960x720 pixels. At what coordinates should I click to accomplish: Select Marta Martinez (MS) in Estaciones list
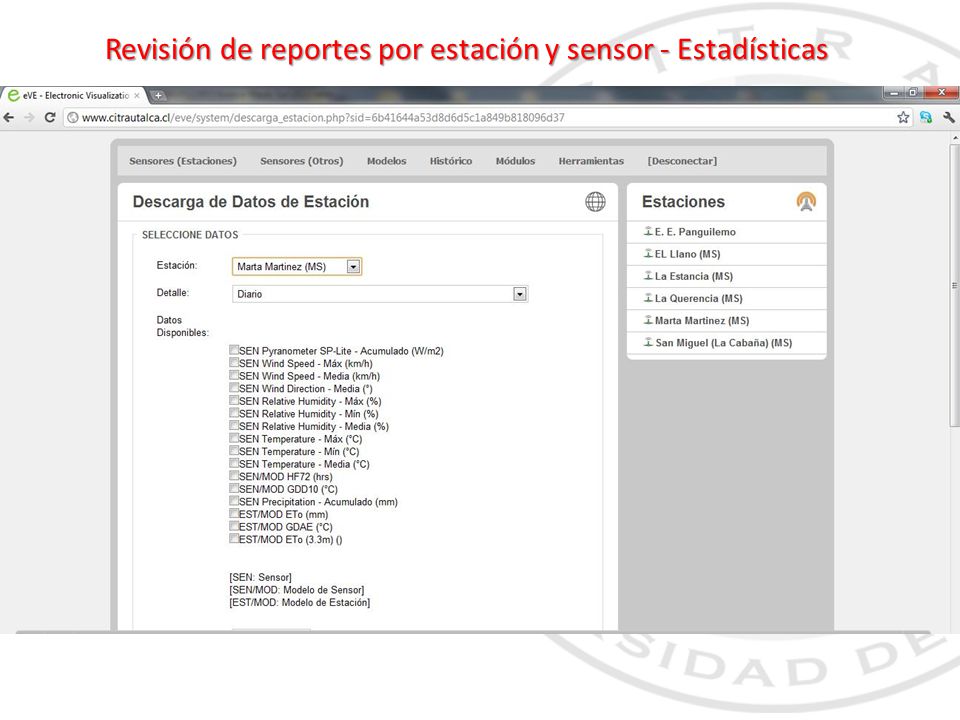tap(702, 320)
